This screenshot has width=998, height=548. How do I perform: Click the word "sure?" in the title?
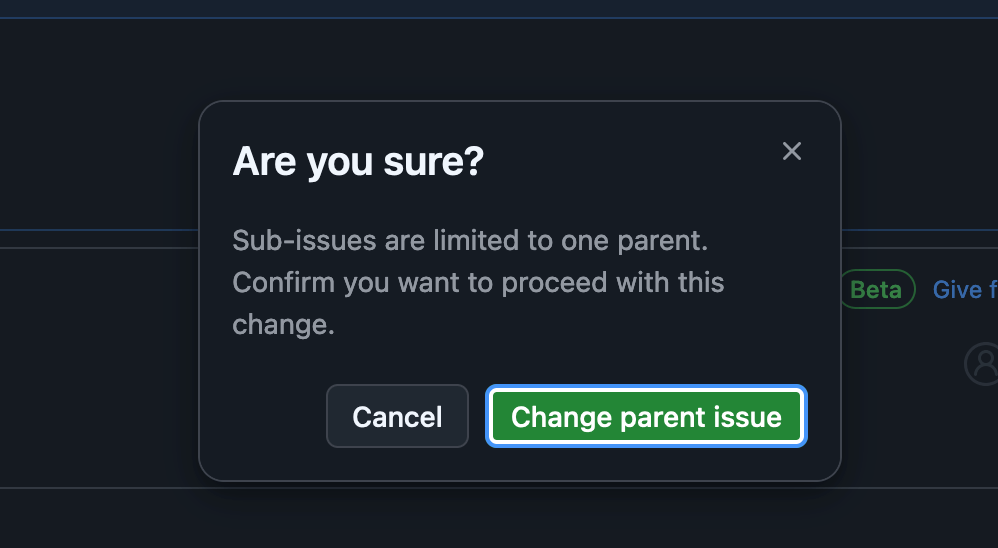pyautogui.click(x=433, y=162)
